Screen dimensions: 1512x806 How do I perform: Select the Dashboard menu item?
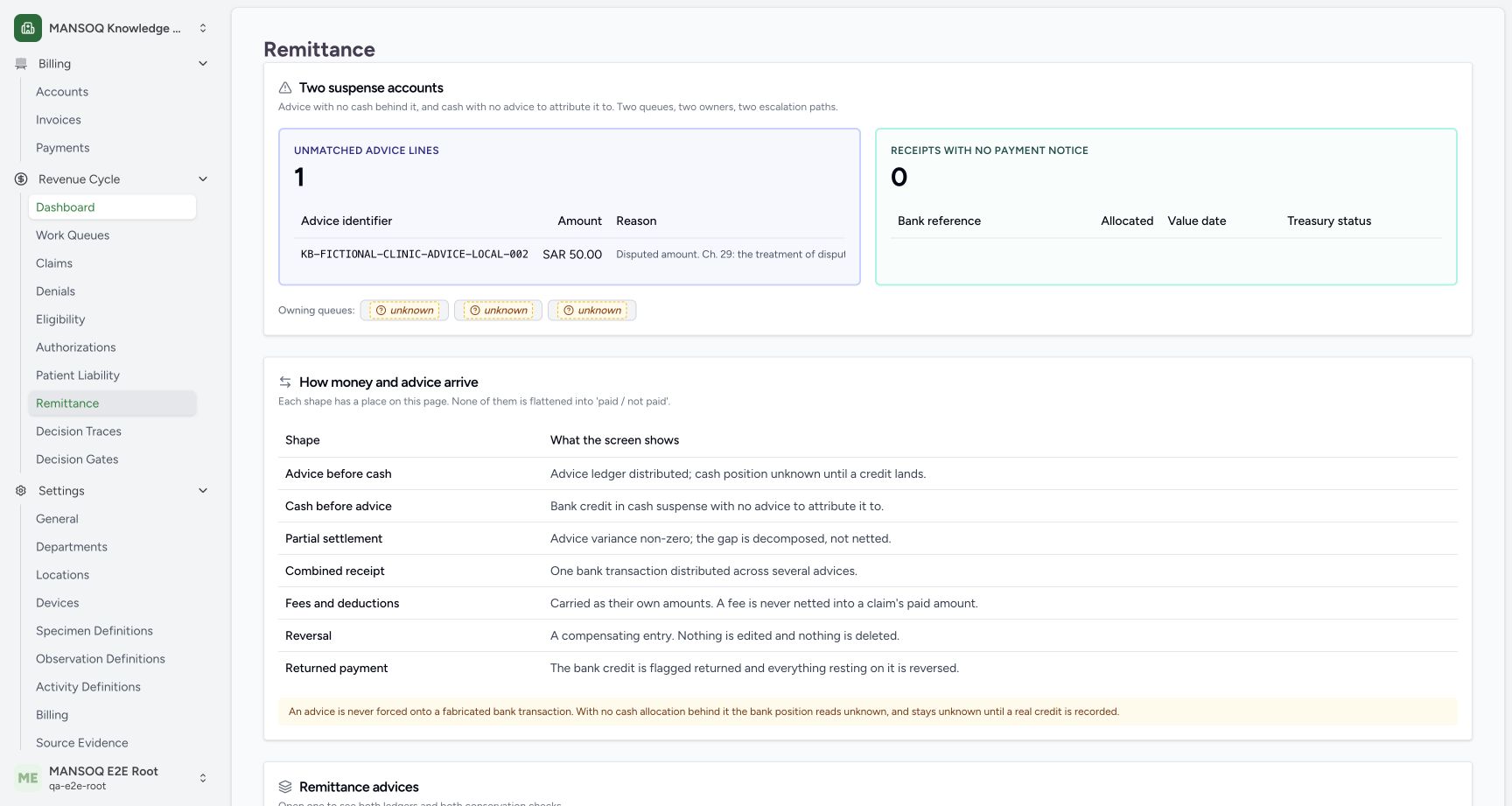[x=112, y=207]
